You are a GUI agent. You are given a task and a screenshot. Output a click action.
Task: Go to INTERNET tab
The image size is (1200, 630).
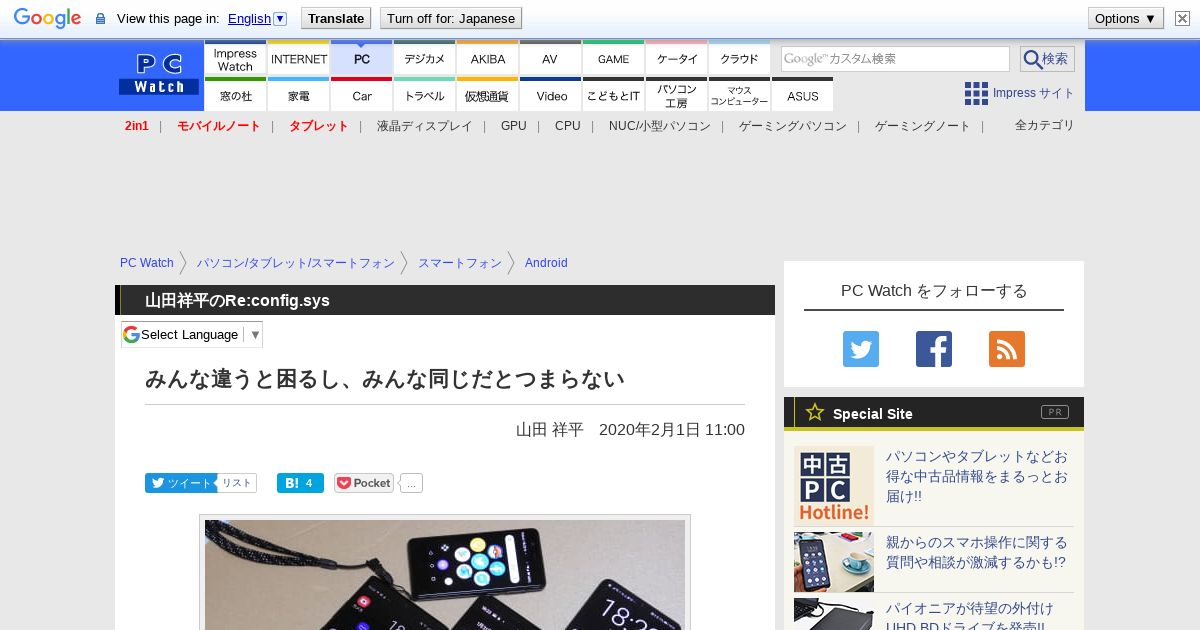pos(299,59)
